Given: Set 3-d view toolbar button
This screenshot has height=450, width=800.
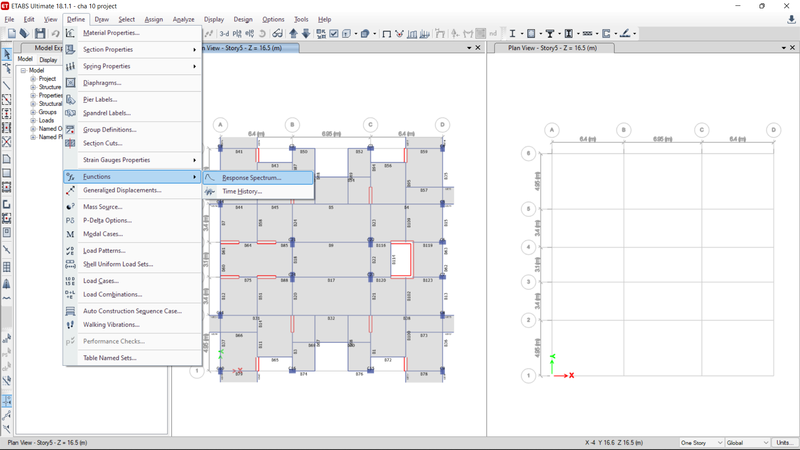Looking at the screenshot, I should coord(224,34).
